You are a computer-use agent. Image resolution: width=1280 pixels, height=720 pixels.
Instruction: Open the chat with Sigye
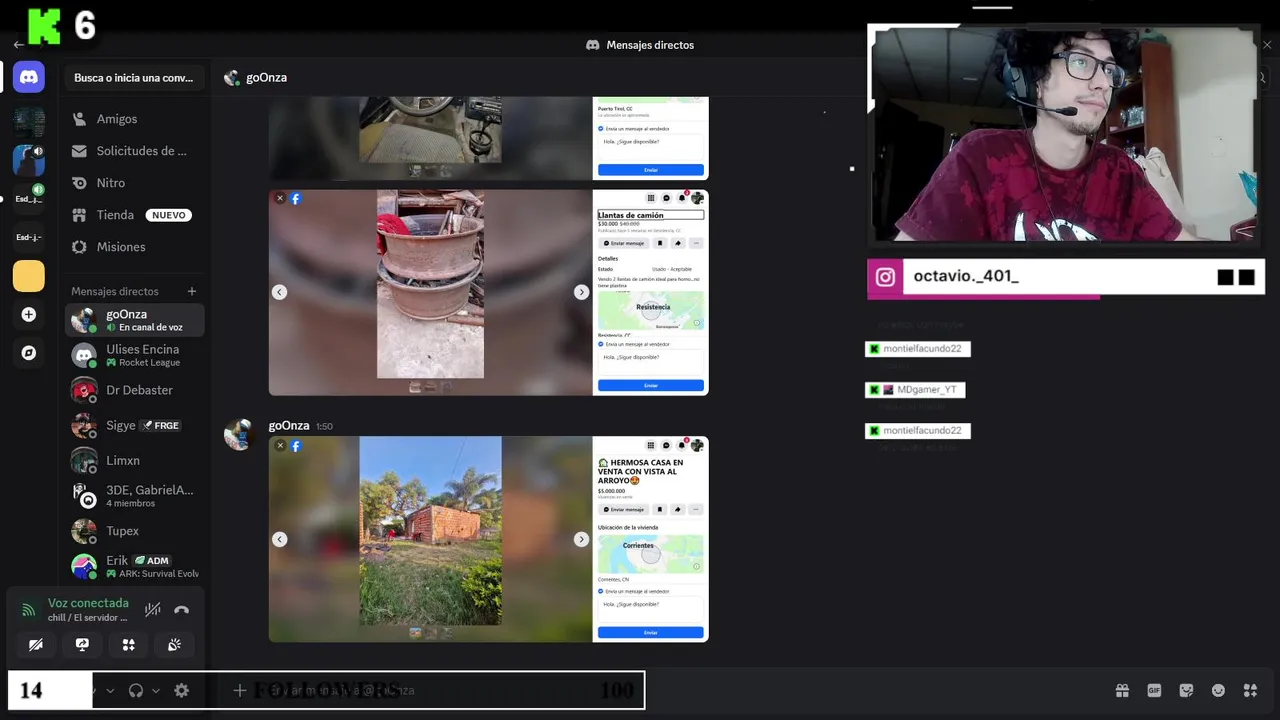coord(135,425)
